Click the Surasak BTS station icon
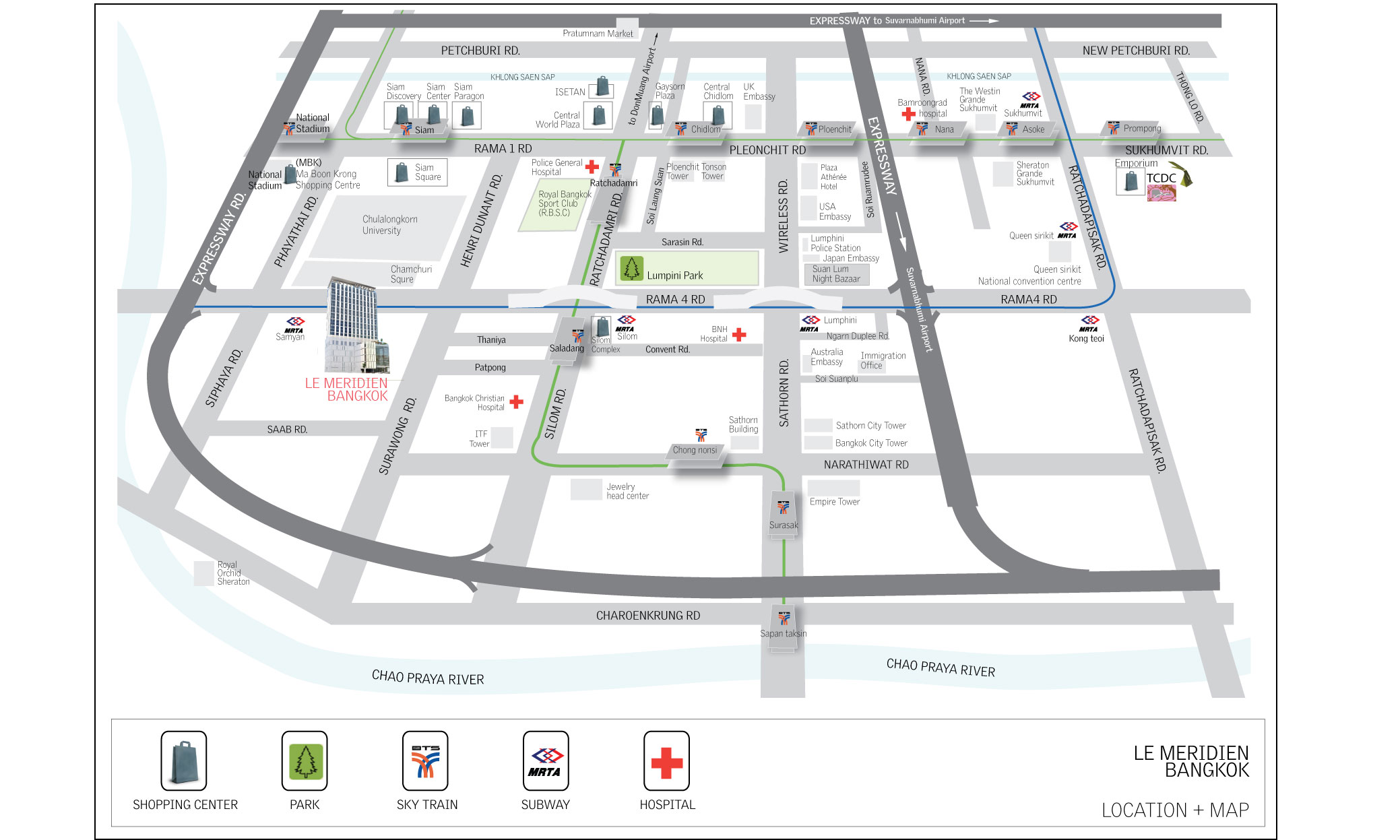This screenshot has height=840, width=1400. [x=783, y=507]
